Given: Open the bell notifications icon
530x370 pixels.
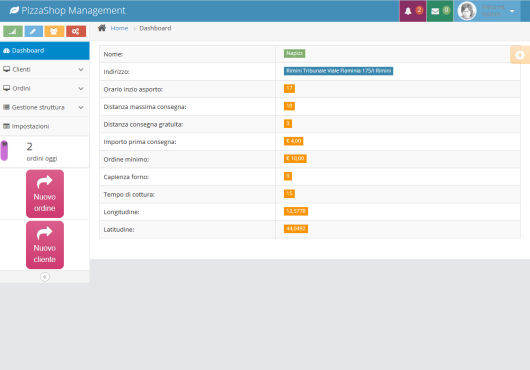Looking at the screenshot, I should point(408,11).
